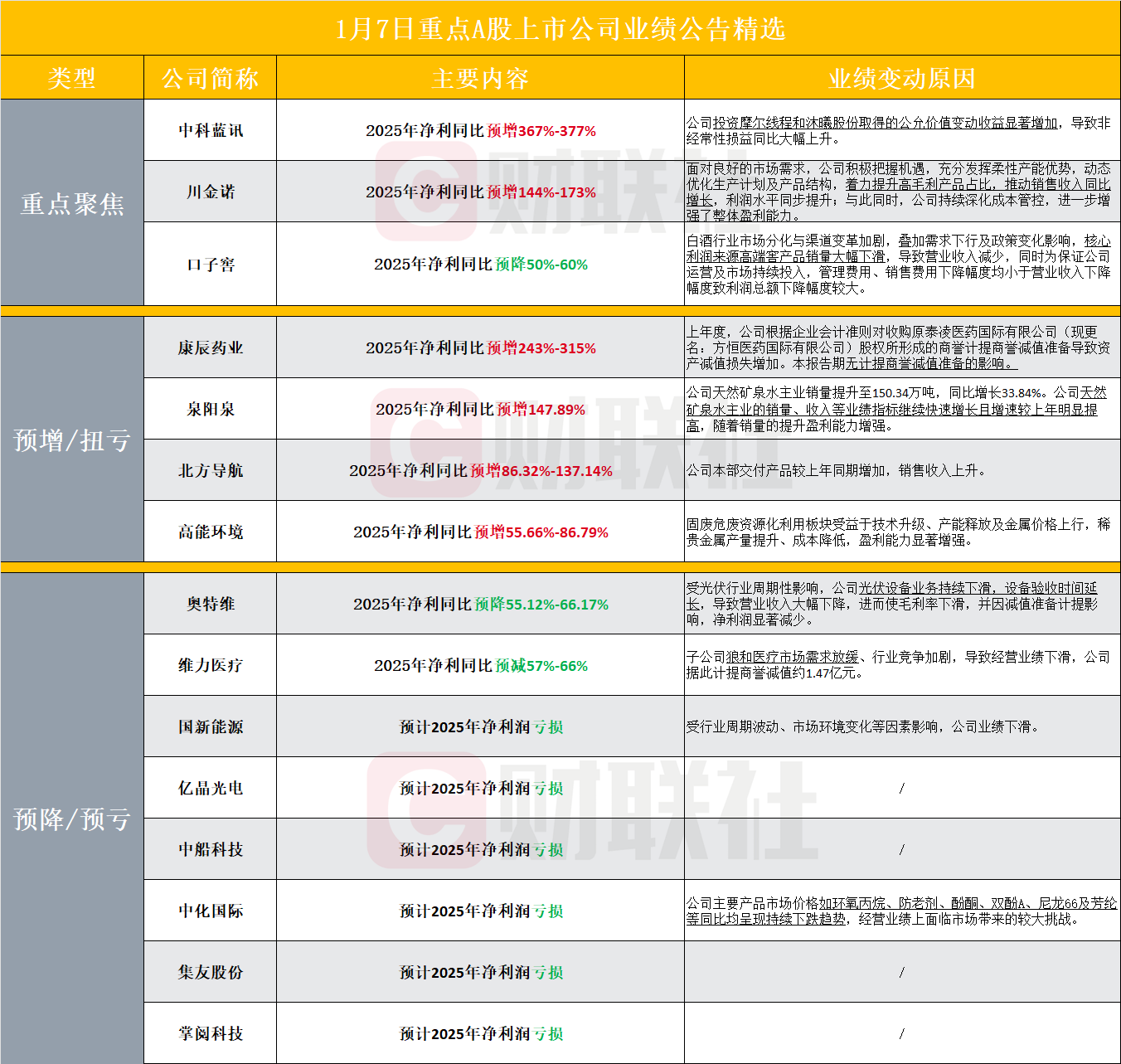Image resolution: width=1121 pixels, height=1064 pixels.
Task: Select 川金诺's reason about 柔性产能优势
Action: coord(899,192)
